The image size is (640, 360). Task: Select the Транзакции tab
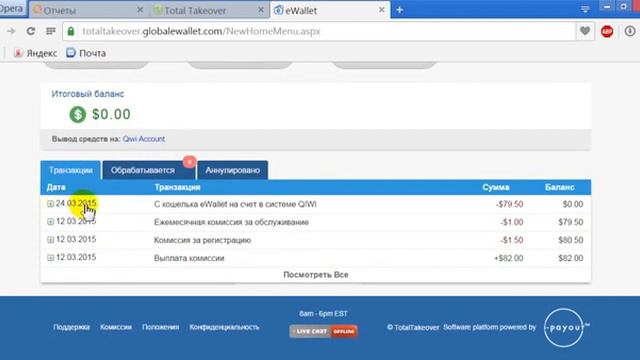tap(71, 170)
